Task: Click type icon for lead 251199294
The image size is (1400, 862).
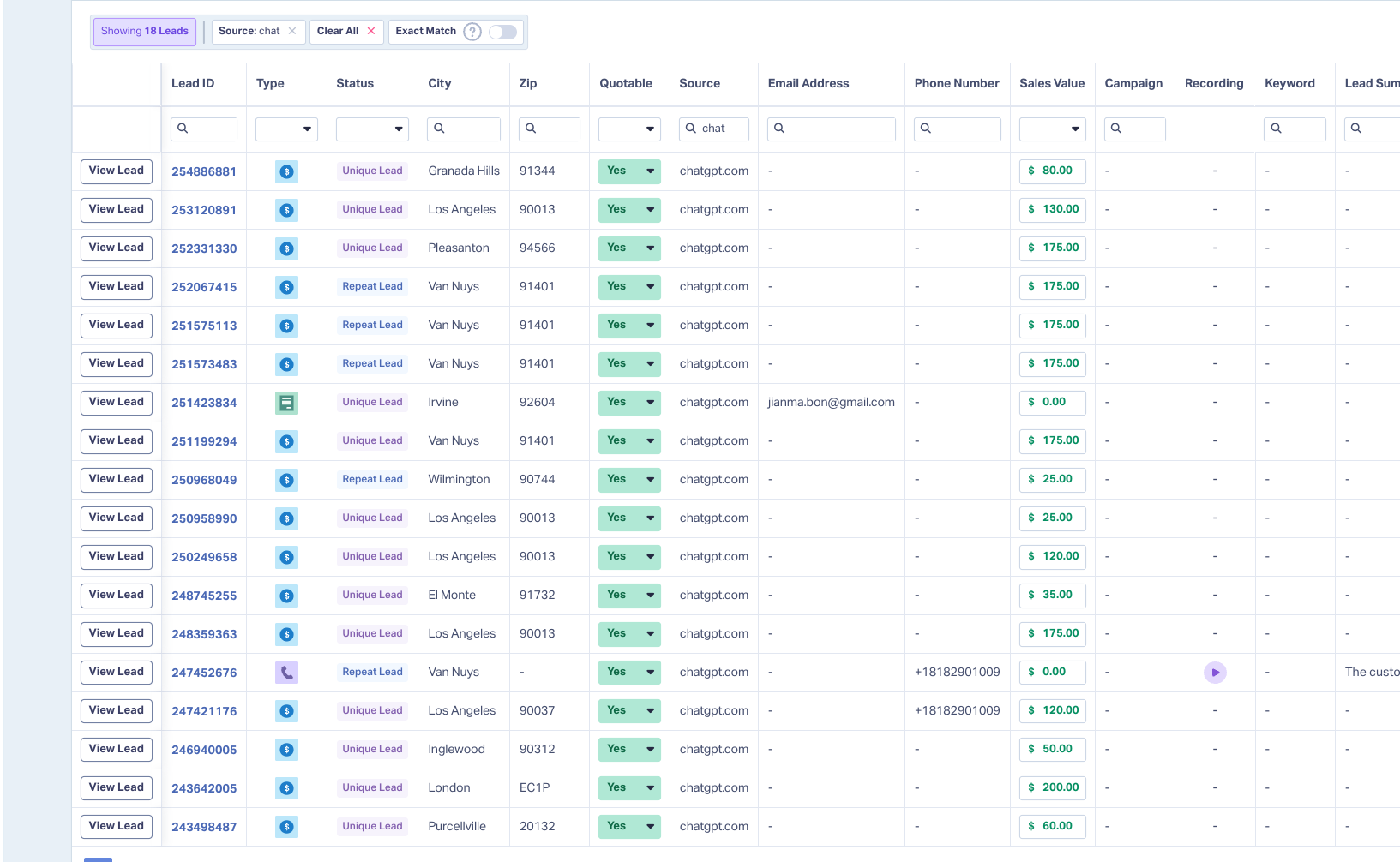Action: point(286,441)
